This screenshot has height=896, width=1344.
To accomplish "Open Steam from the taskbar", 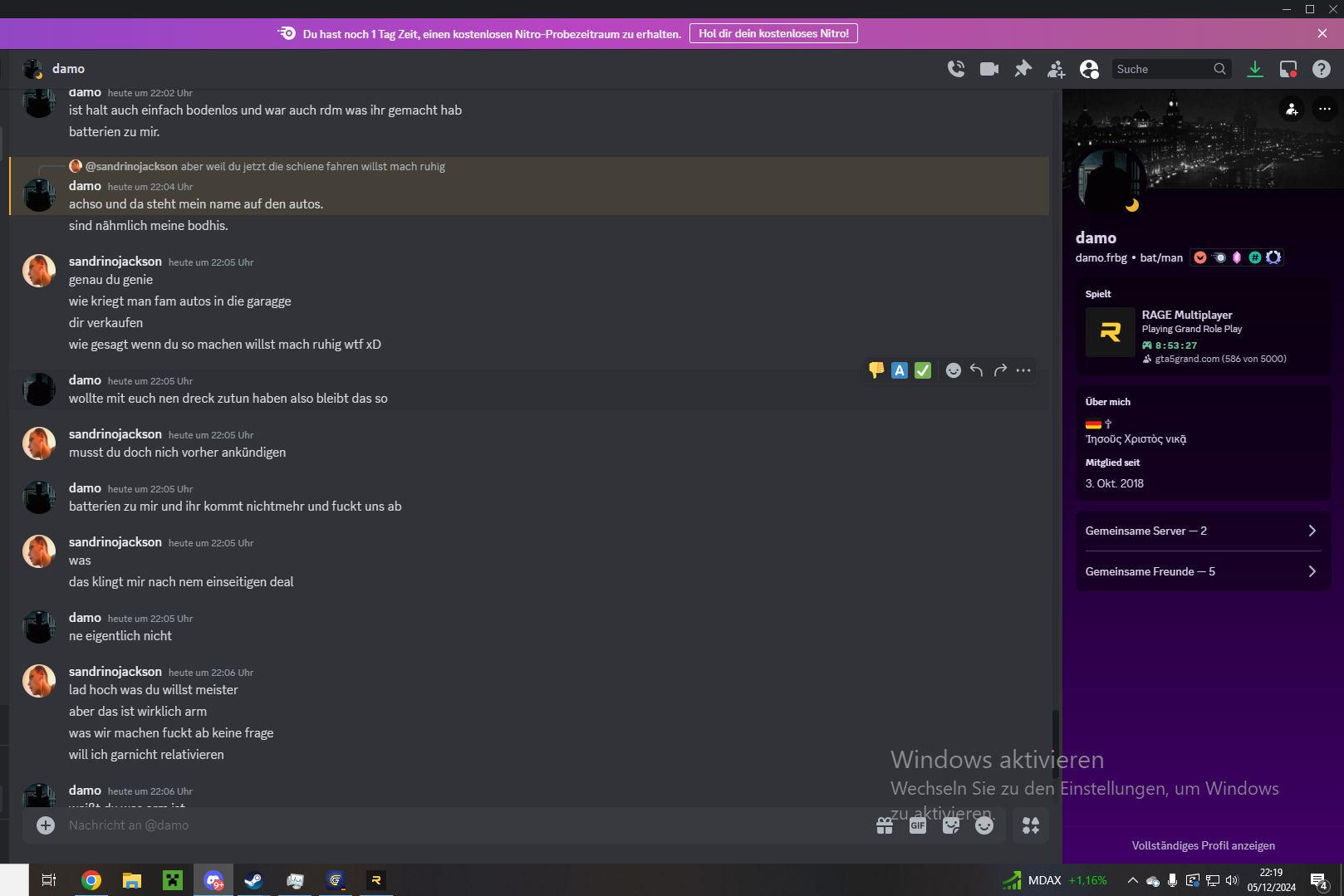I will [253, 880].
